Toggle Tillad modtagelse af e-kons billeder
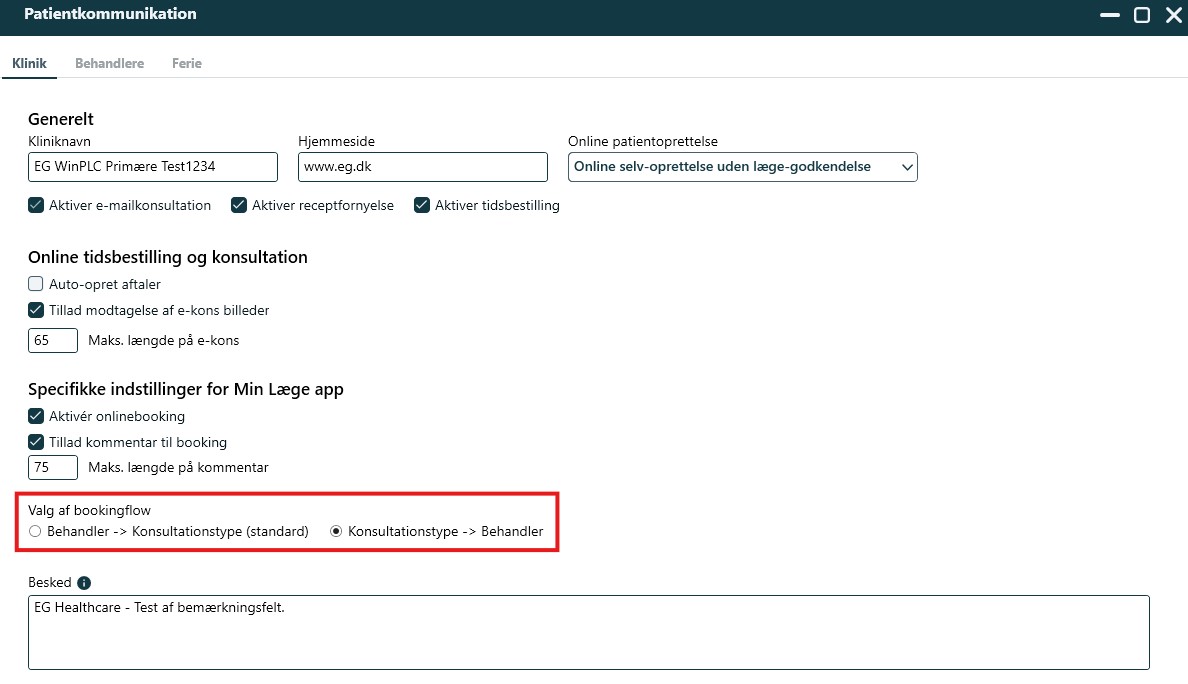The image size is (1188, 684). [x=36, y=310]
